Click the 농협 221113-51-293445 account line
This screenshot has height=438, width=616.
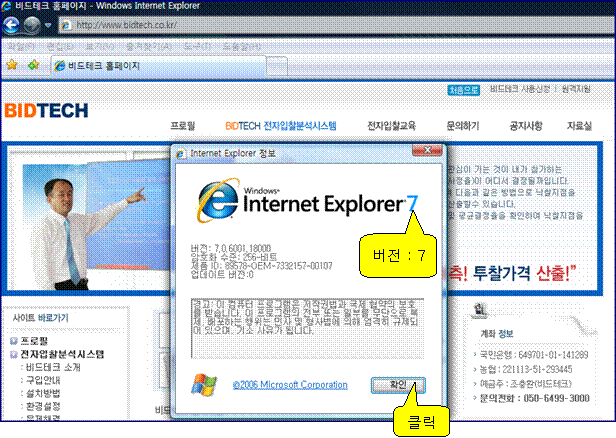[526, 369]
